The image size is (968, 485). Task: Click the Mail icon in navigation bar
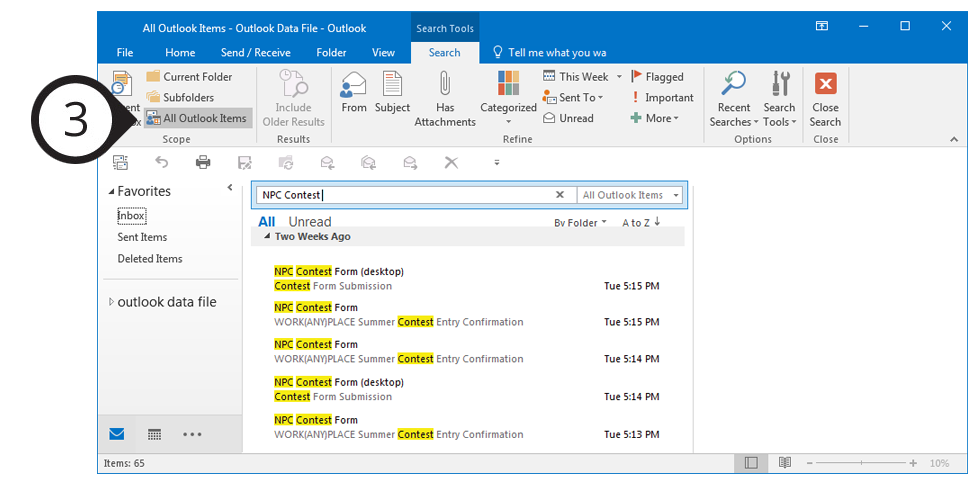pos(117,434)
